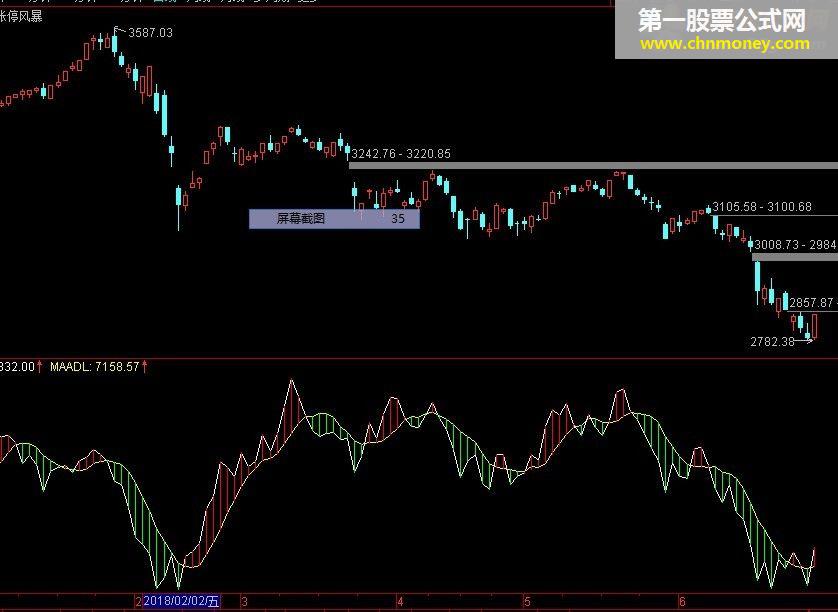Click month 5 marker on time axis
The height and width of the screenshot is (612, 838).
pos(527,601)
